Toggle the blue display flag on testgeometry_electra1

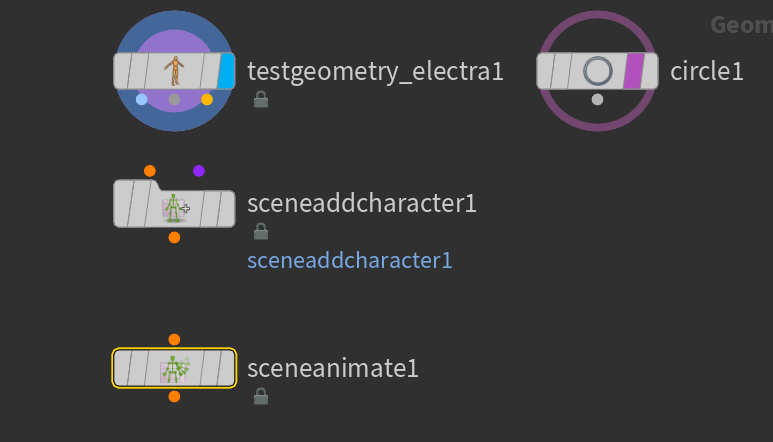(226, 71)
